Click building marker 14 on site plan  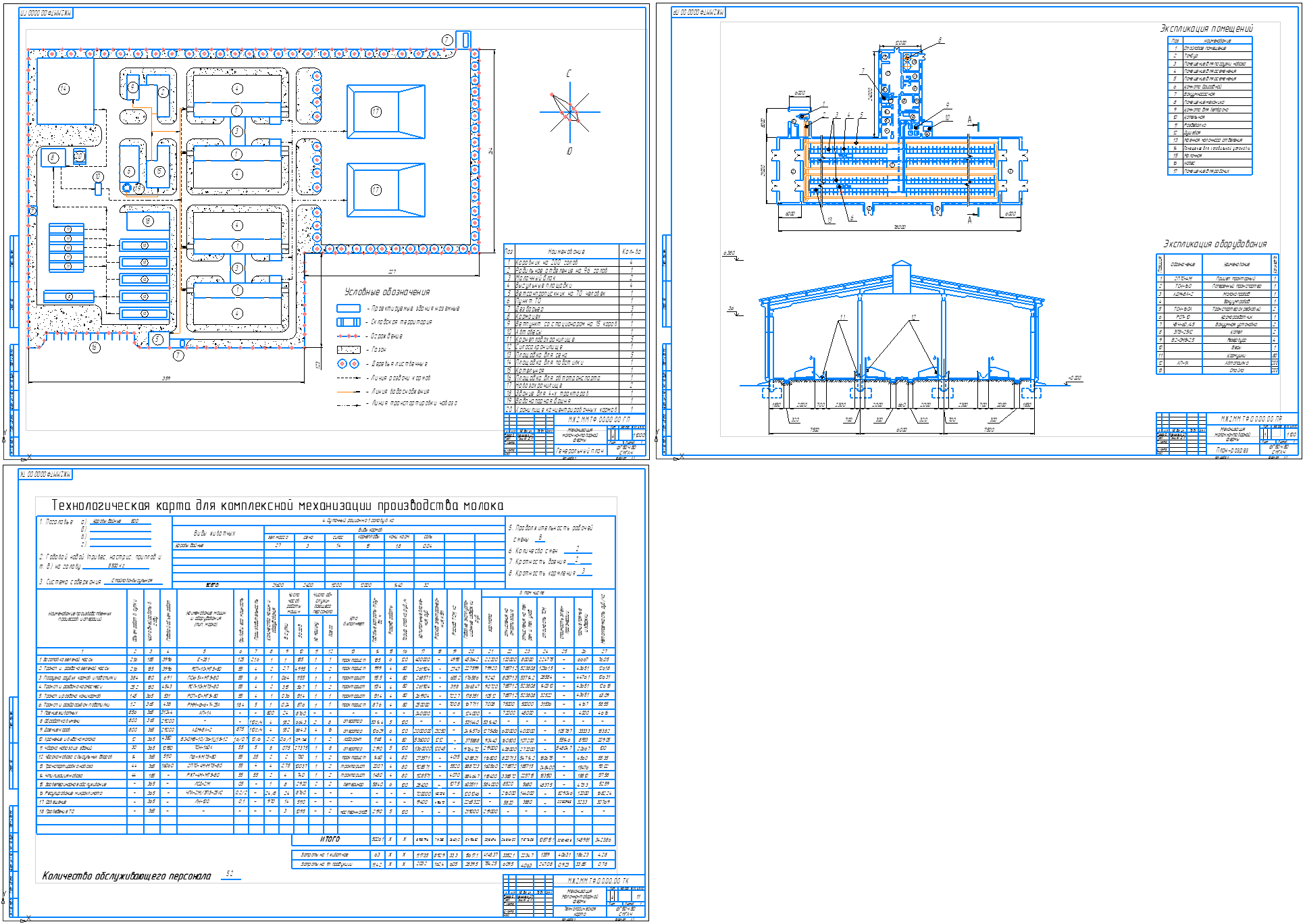(x=64, y=88)
